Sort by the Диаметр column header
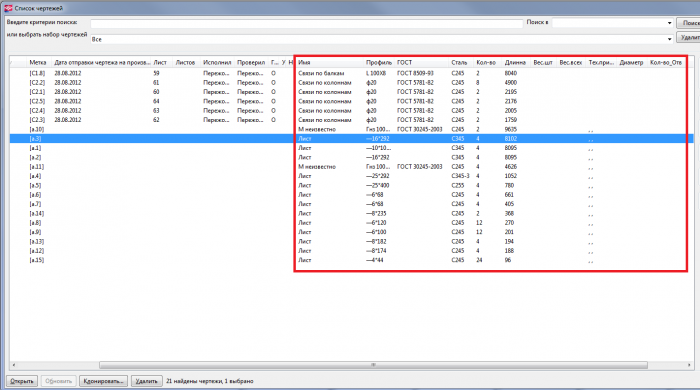Screen dimensions: 700x390 pyautogui.click(x=631, y=62)
